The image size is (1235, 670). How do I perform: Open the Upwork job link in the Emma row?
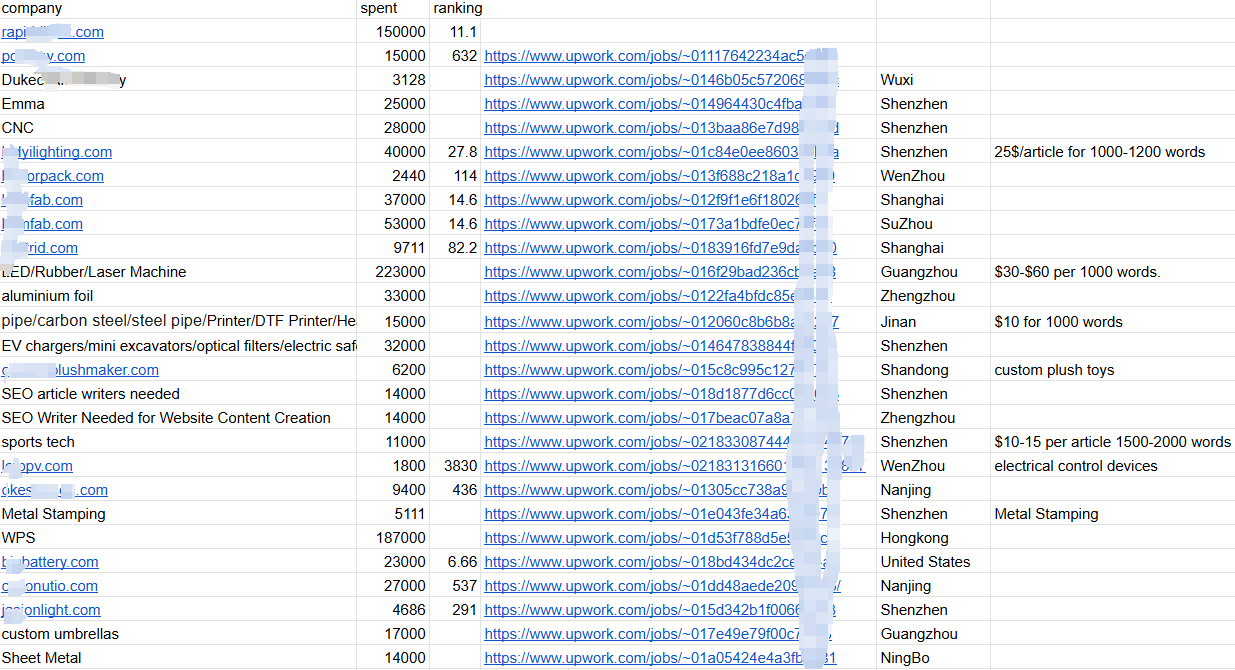(x=661, y=104)
